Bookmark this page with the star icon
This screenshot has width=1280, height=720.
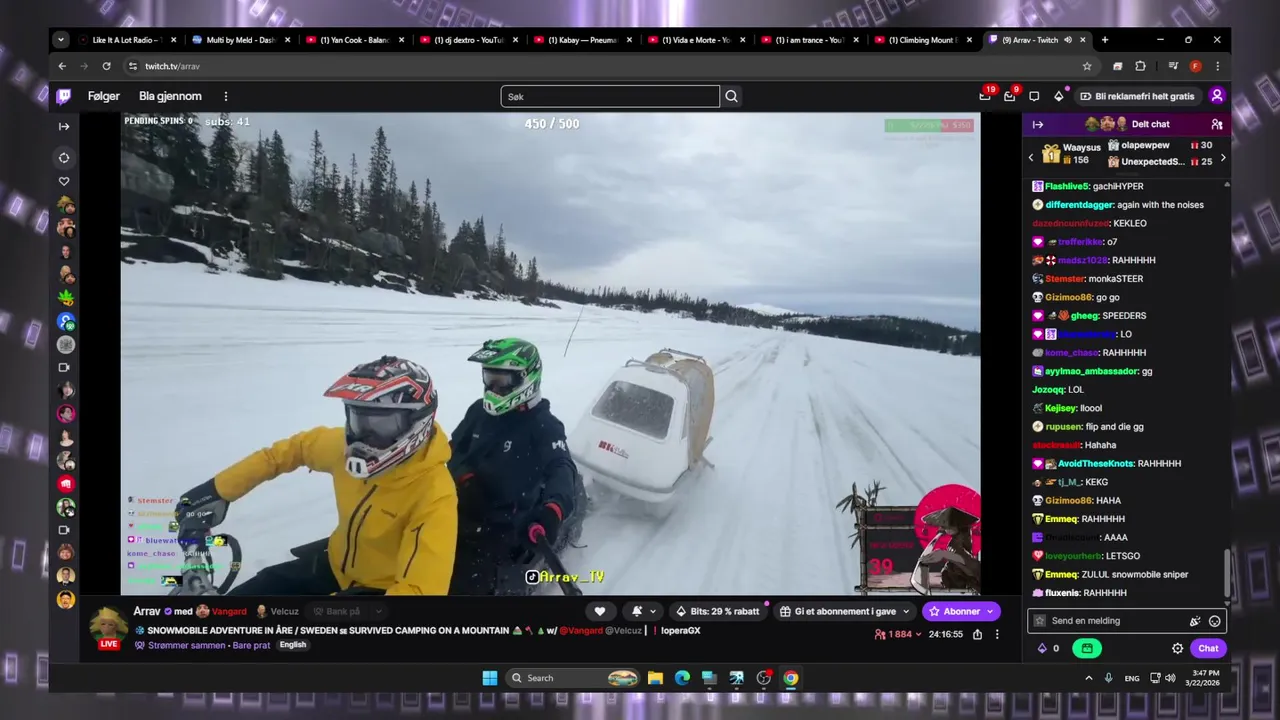(1087, 66)
